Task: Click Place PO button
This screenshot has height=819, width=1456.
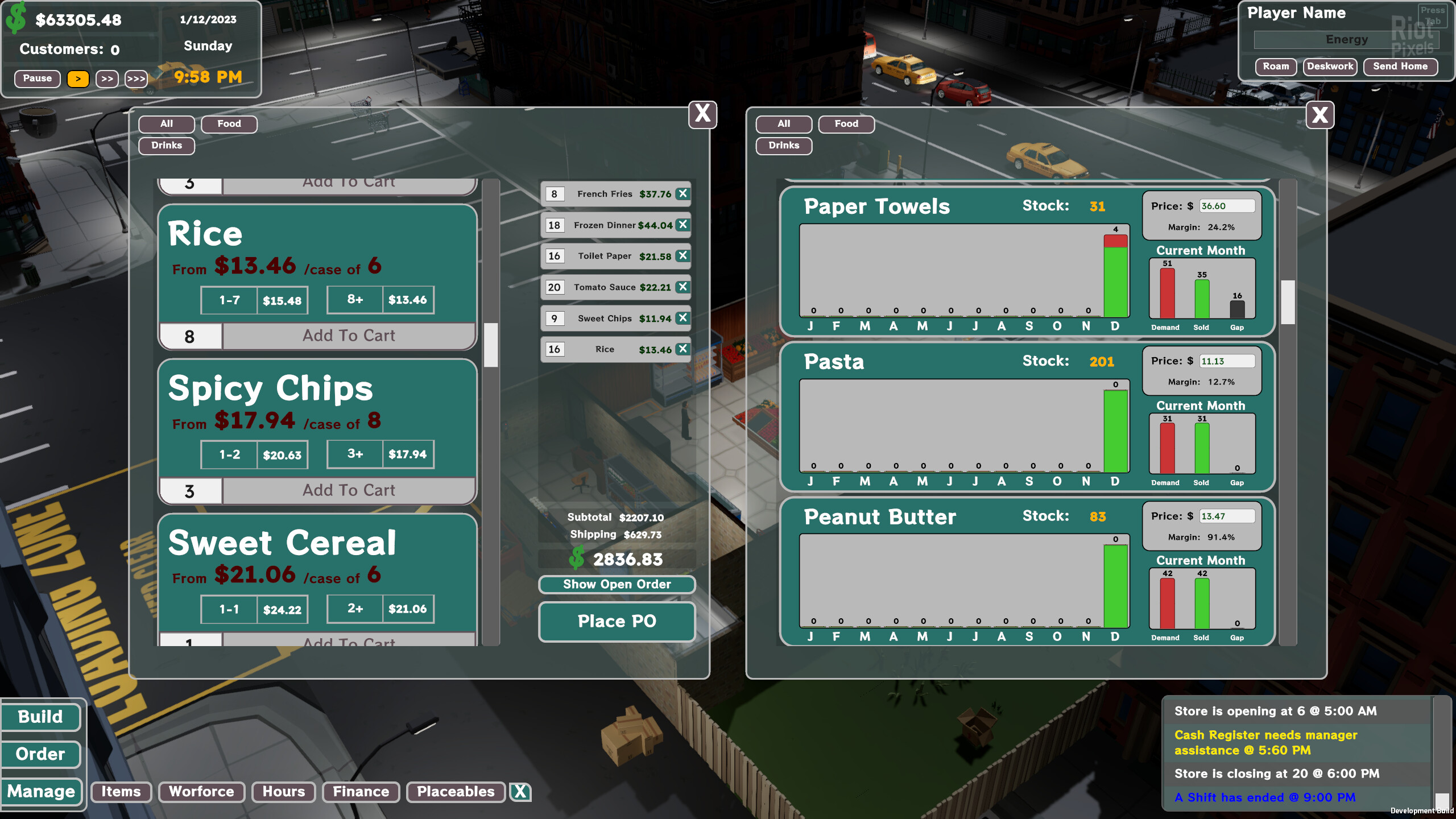Action: pos(617,621)
